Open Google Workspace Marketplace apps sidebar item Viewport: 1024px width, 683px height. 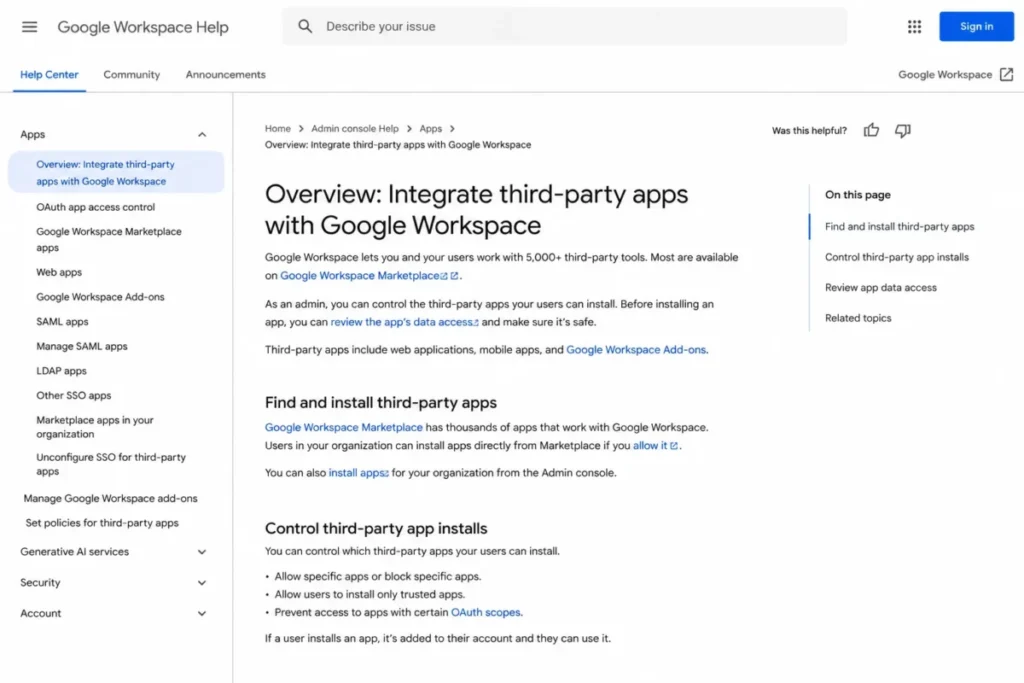point(108,240)
